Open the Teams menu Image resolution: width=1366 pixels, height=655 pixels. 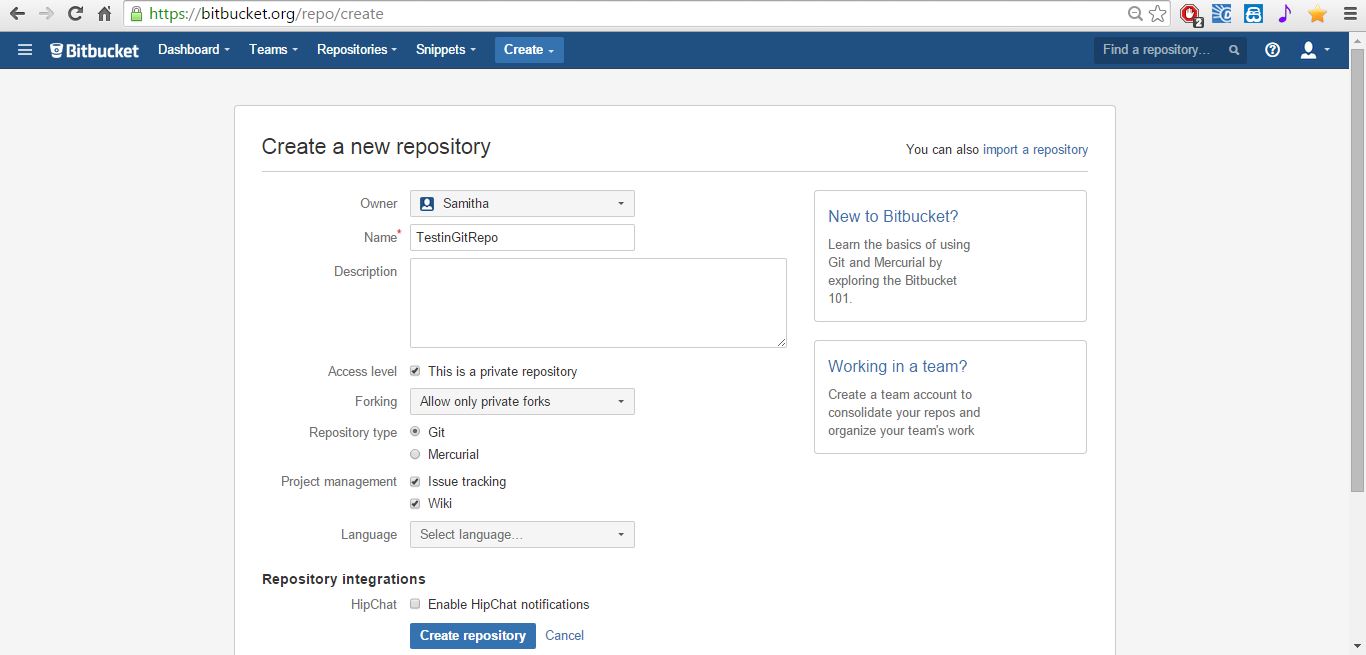click(274, 50)
